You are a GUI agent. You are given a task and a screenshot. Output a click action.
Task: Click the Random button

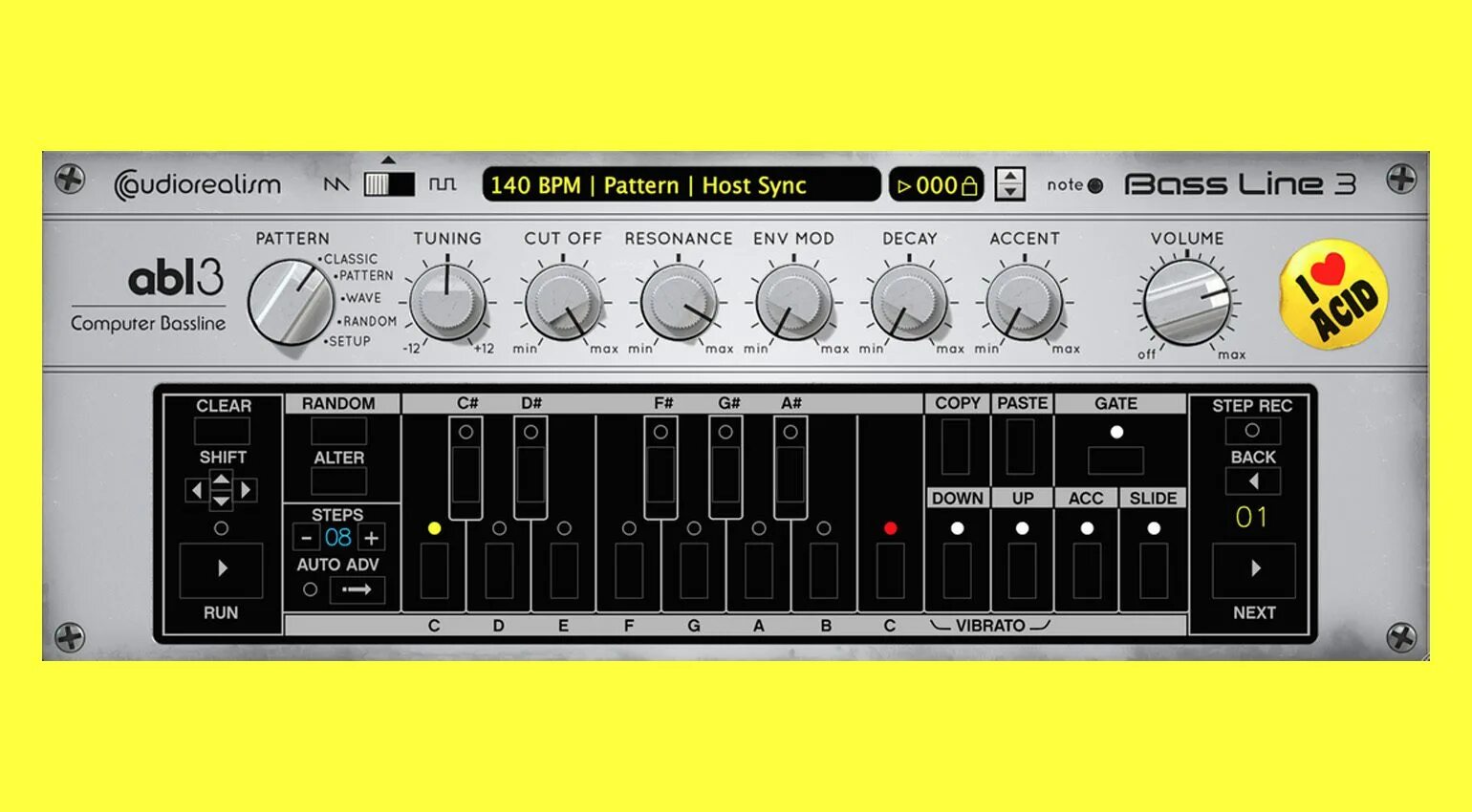tap(339, 432)
